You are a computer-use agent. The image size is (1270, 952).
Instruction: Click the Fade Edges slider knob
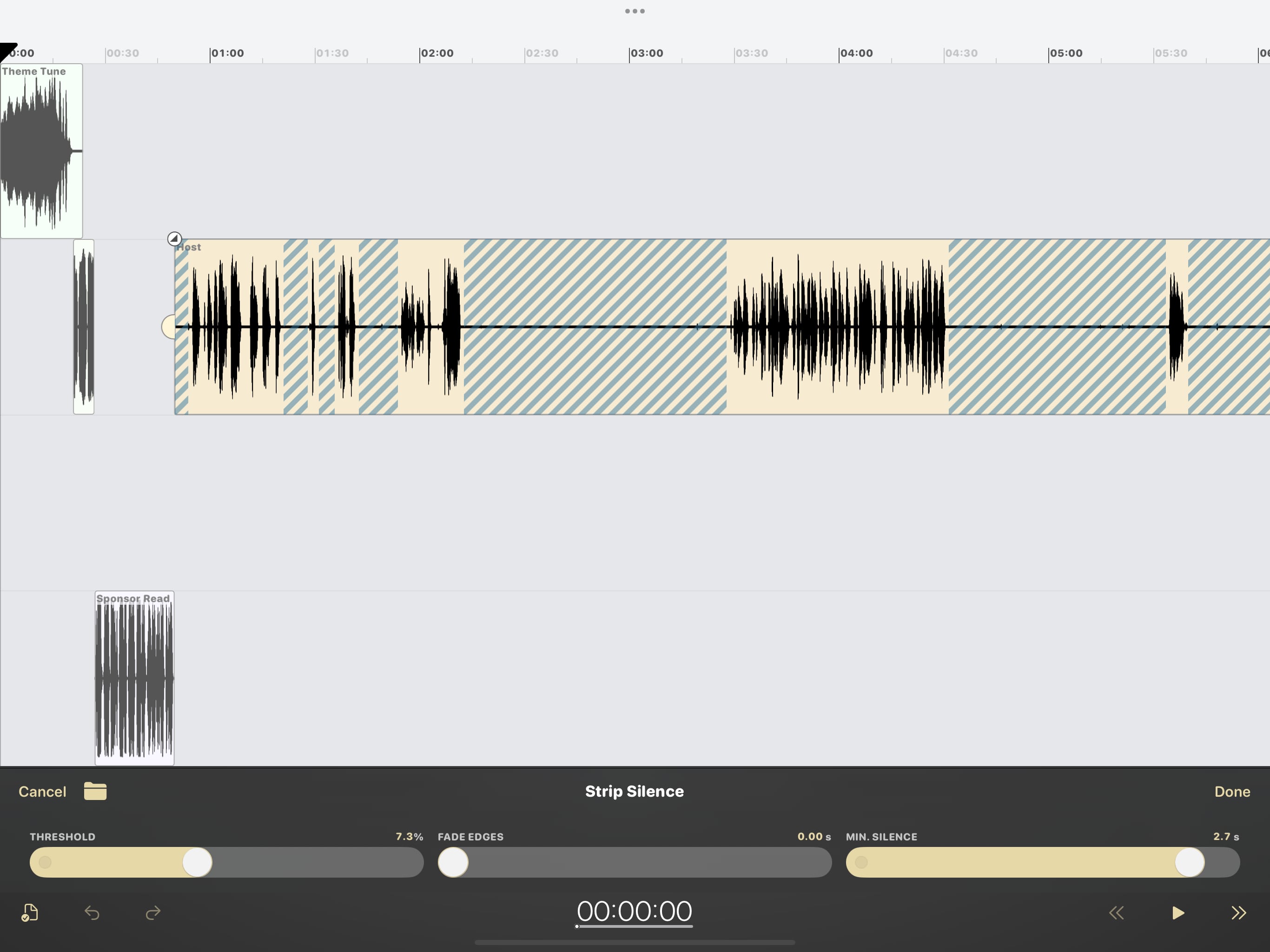tap(454, 862)
